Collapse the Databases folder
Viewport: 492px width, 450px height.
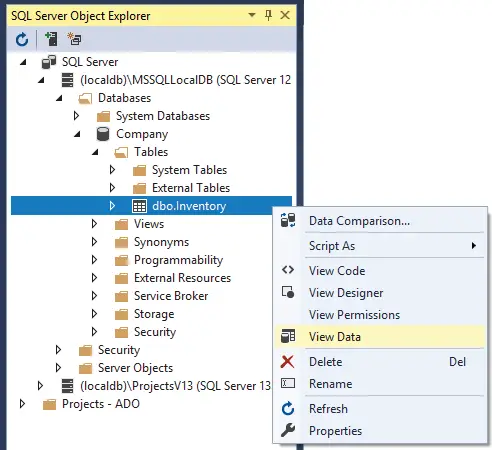point(59,98)
